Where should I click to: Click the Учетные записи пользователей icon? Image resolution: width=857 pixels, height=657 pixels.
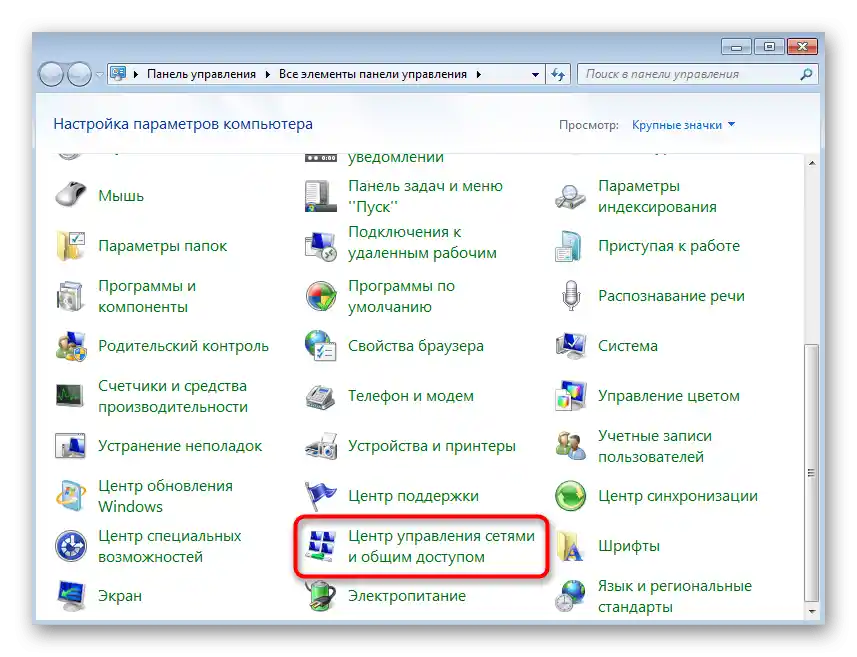click(x=571, y=446)
